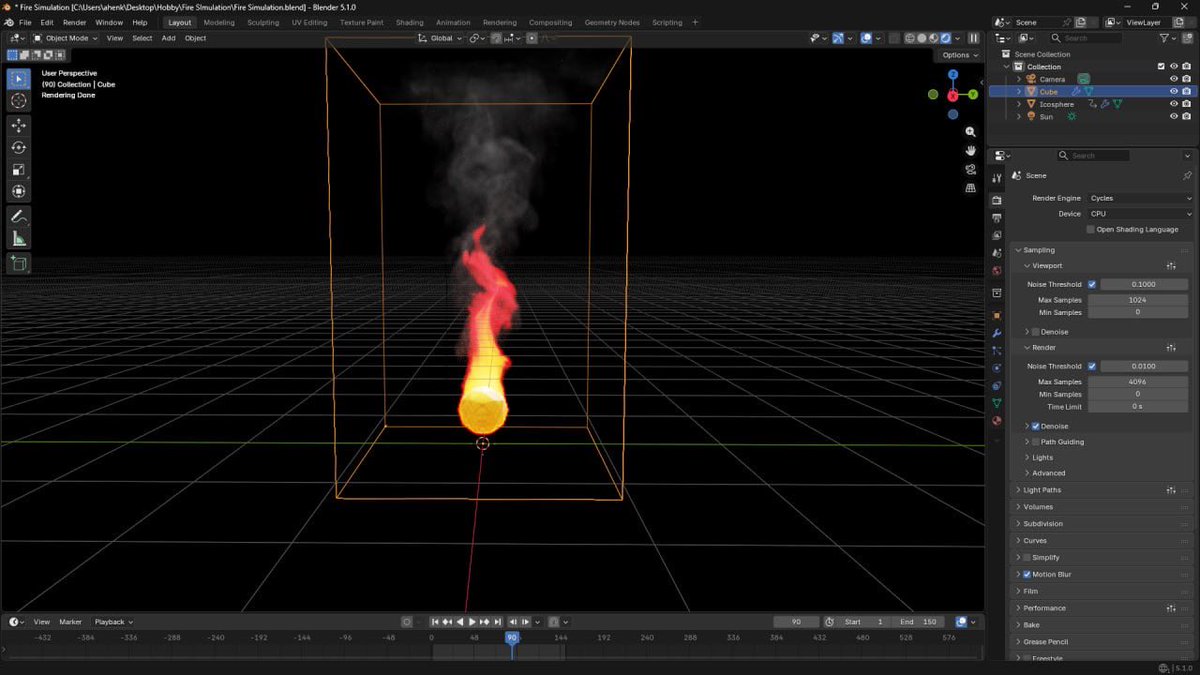This screenshot has width=1200, height=675.
Task: Open Device dropdown showing CPU
Action: coord(1140,214)
